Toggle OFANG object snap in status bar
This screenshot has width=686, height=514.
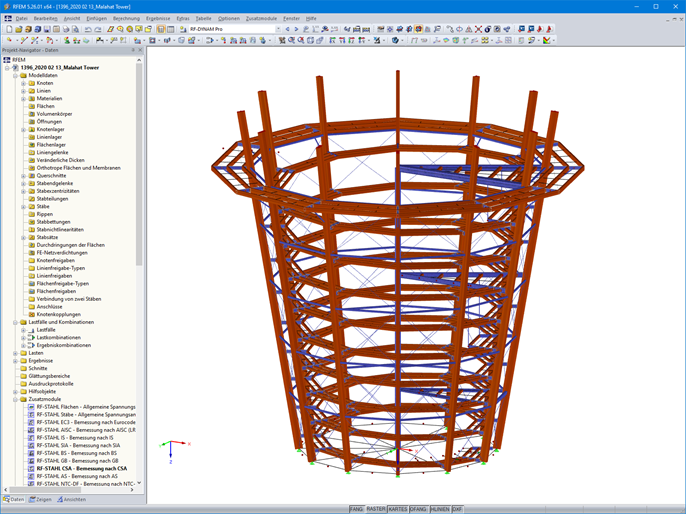click(x=419, y=509)
